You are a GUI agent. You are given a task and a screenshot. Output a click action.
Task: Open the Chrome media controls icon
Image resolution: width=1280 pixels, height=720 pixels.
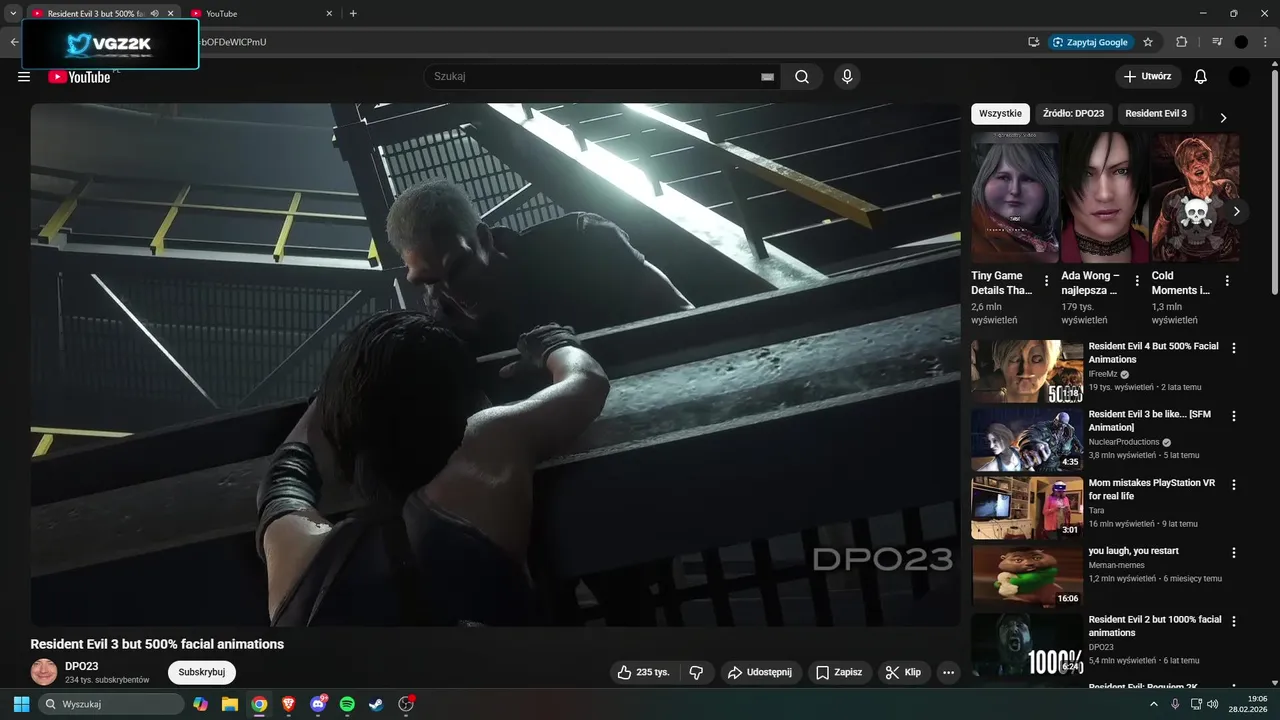(1217, 42)
